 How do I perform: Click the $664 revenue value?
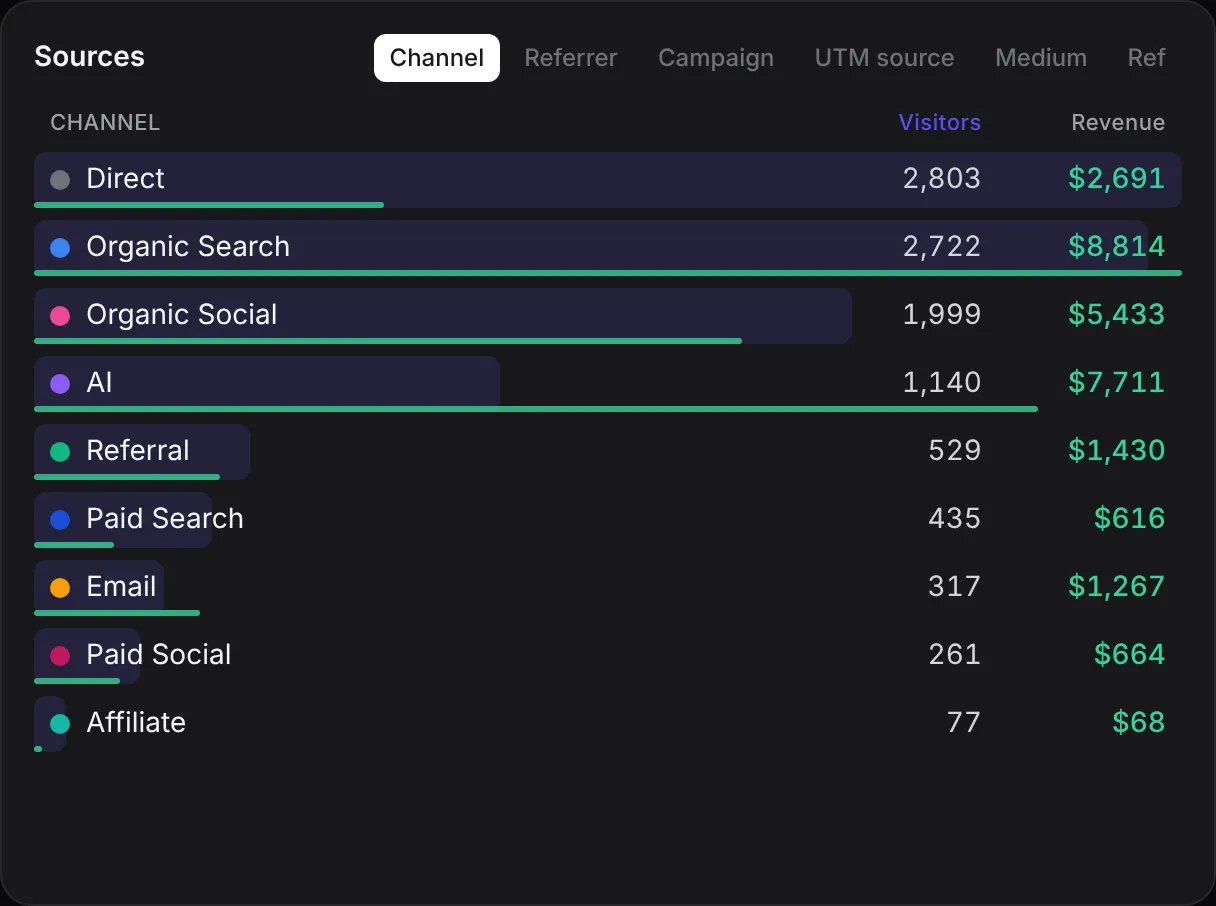(x=1129, y=655)
